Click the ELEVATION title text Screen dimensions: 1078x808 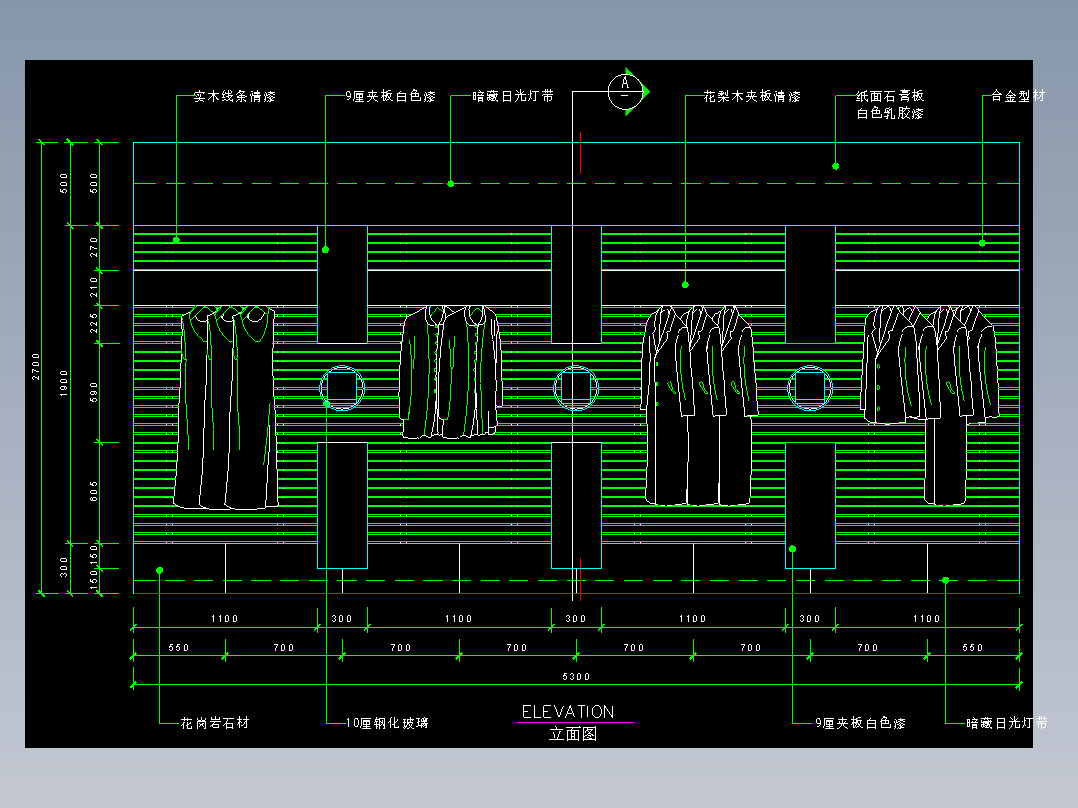(x=568, y=712)
